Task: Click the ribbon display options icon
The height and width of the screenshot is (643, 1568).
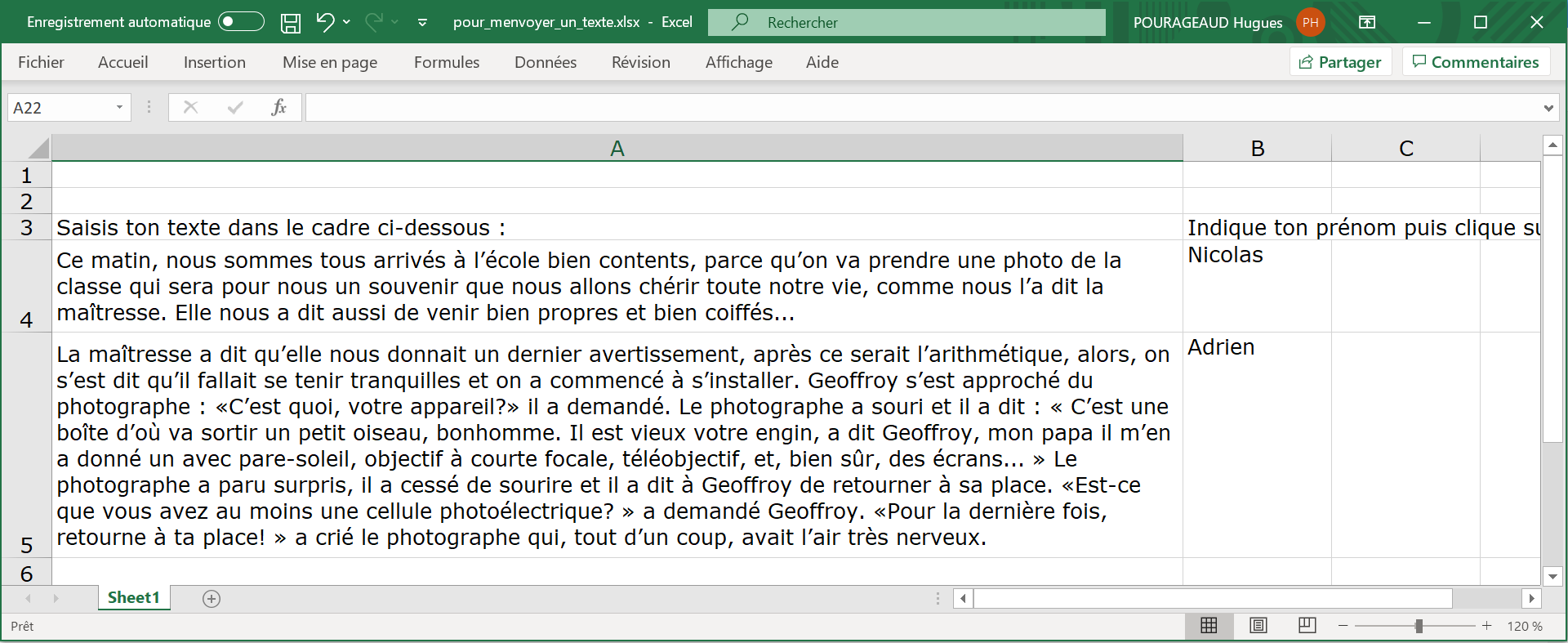Action: click(x=1366, y=22)
